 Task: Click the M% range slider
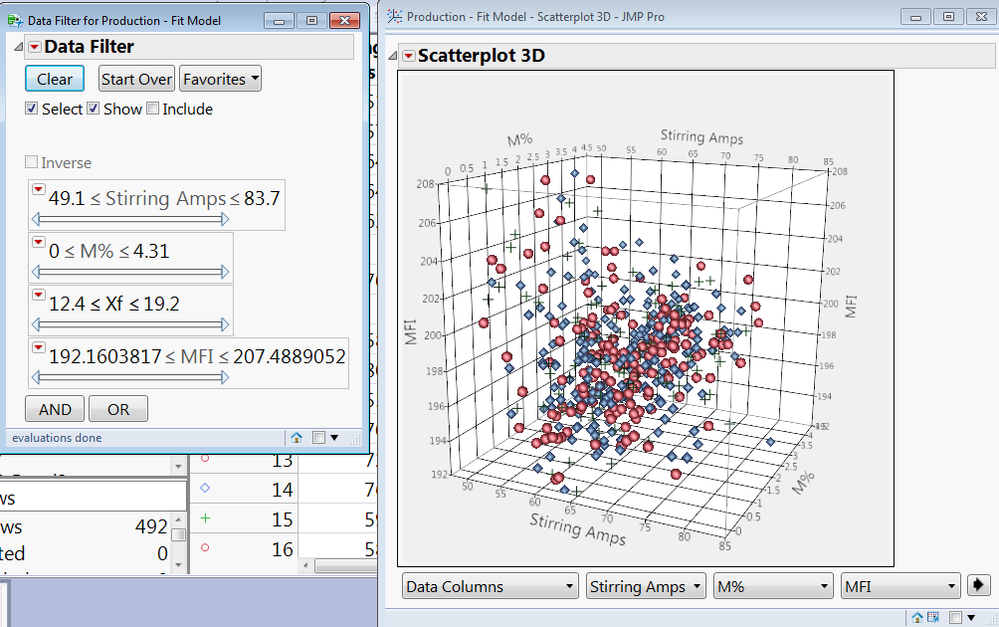(131, 272)
